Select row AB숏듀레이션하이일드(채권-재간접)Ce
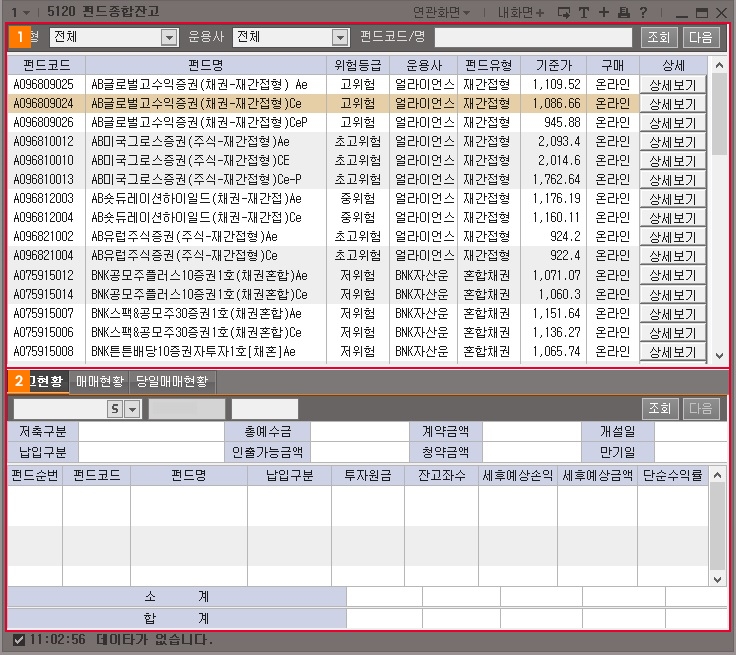The image size is (736, 655). pos(323,217)
